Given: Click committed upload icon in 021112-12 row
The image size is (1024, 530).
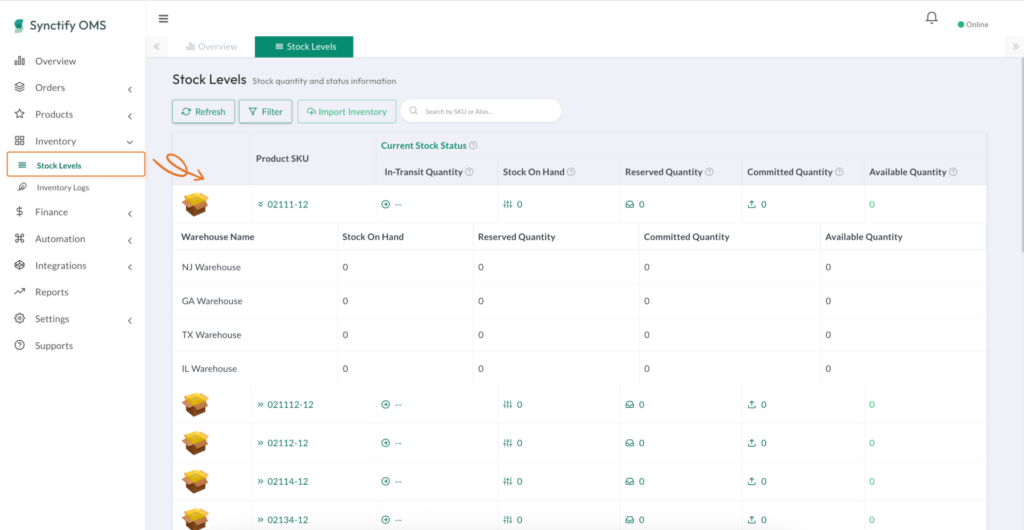Looking at the screenshot, I should (752, 405).
